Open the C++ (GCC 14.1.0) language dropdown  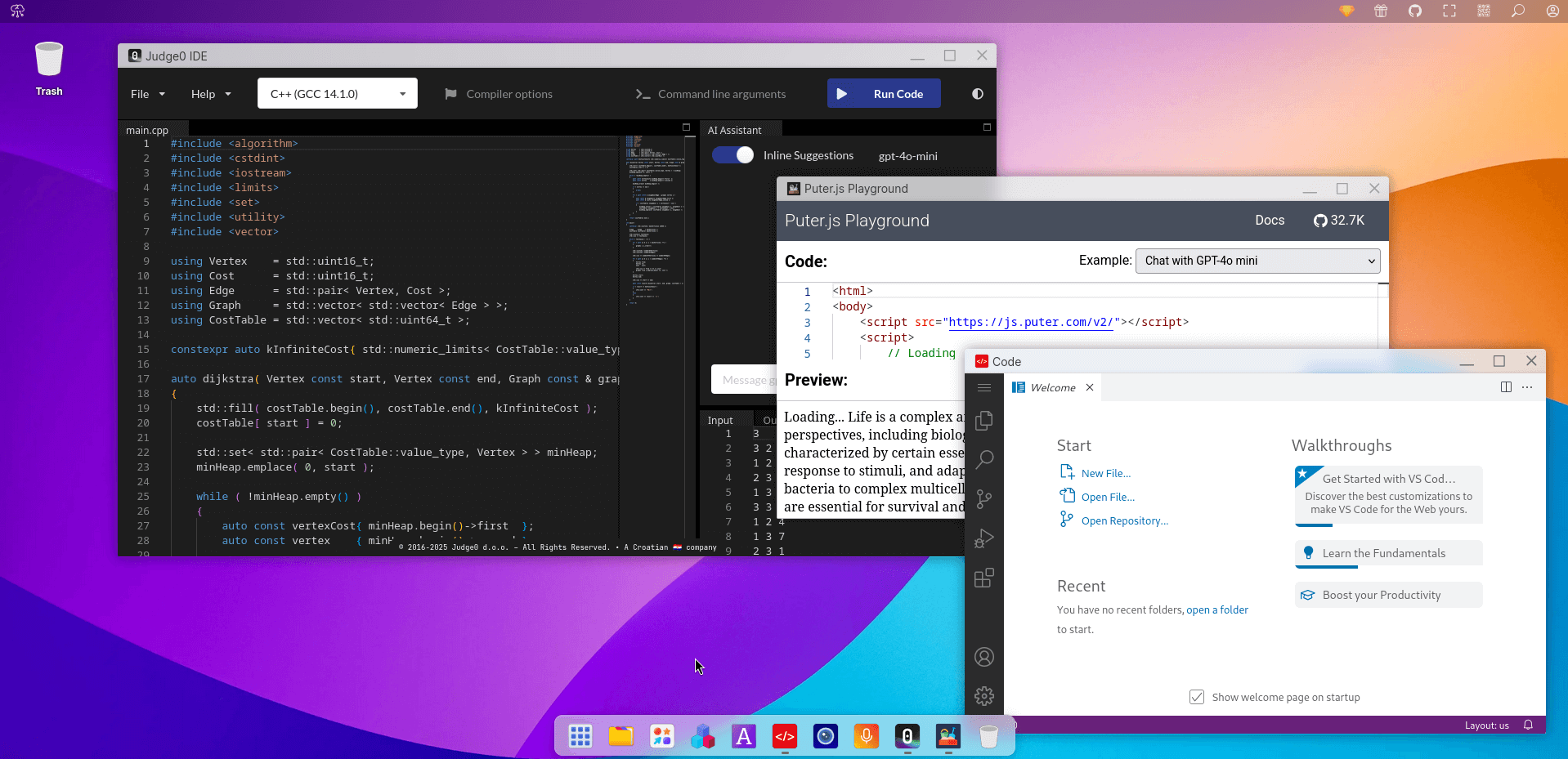click(336, 93)
